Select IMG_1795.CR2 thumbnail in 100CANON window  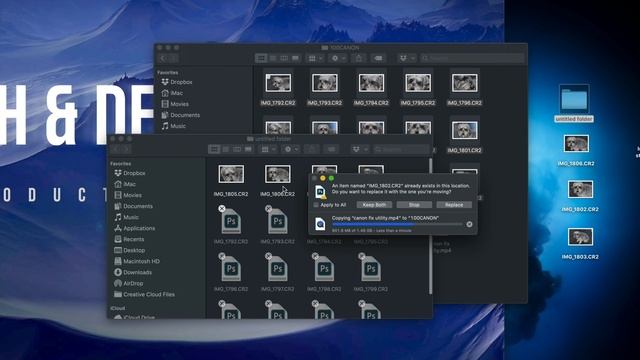(x=418, y=83)
